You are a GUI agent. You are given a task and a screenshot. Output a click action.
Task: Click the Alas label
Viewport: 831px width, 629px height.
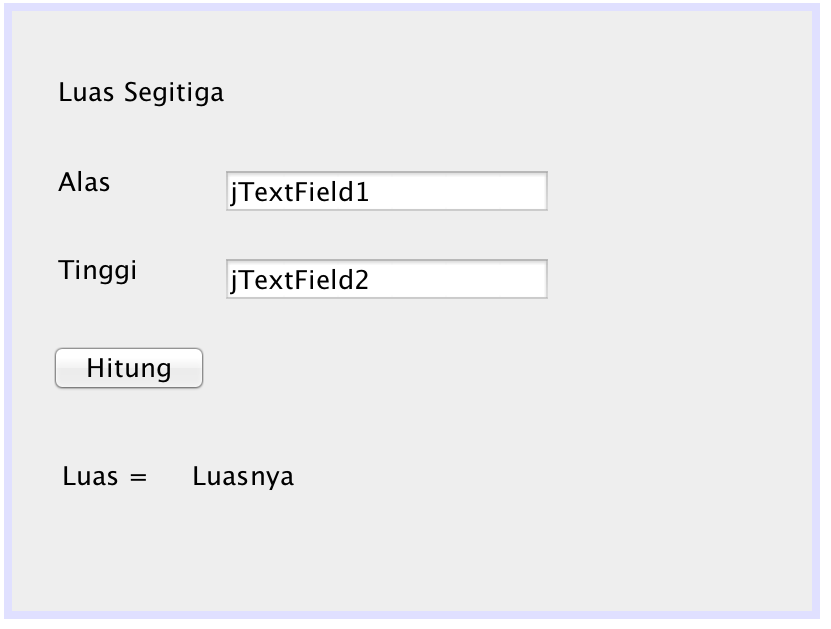(x=83, y=182)
